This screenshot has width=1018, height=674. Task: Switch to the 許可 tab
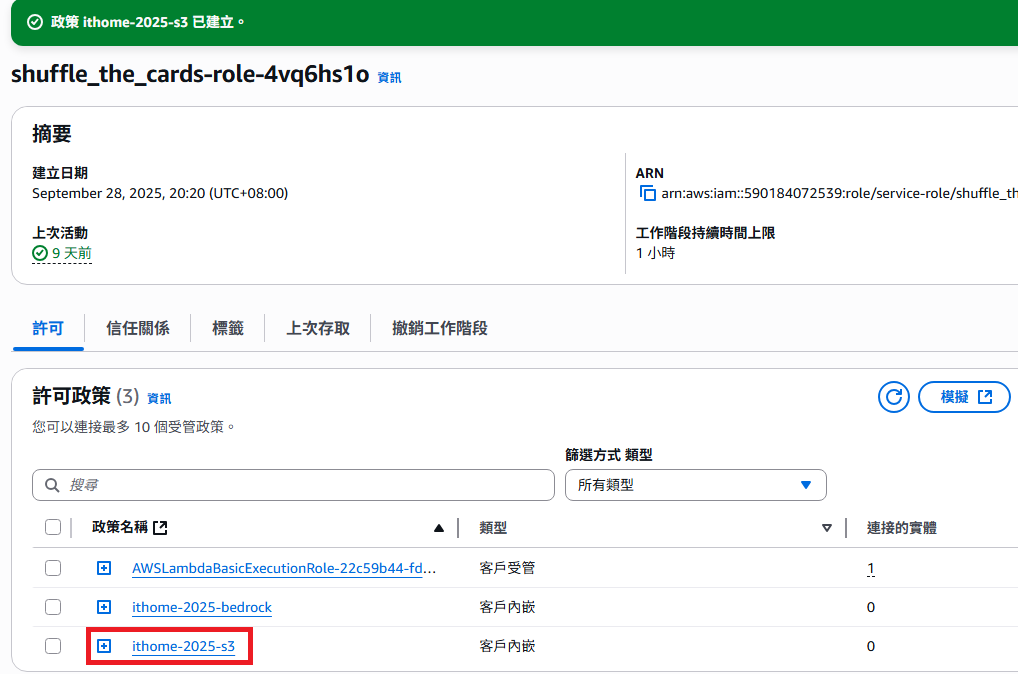pos(48,328)
